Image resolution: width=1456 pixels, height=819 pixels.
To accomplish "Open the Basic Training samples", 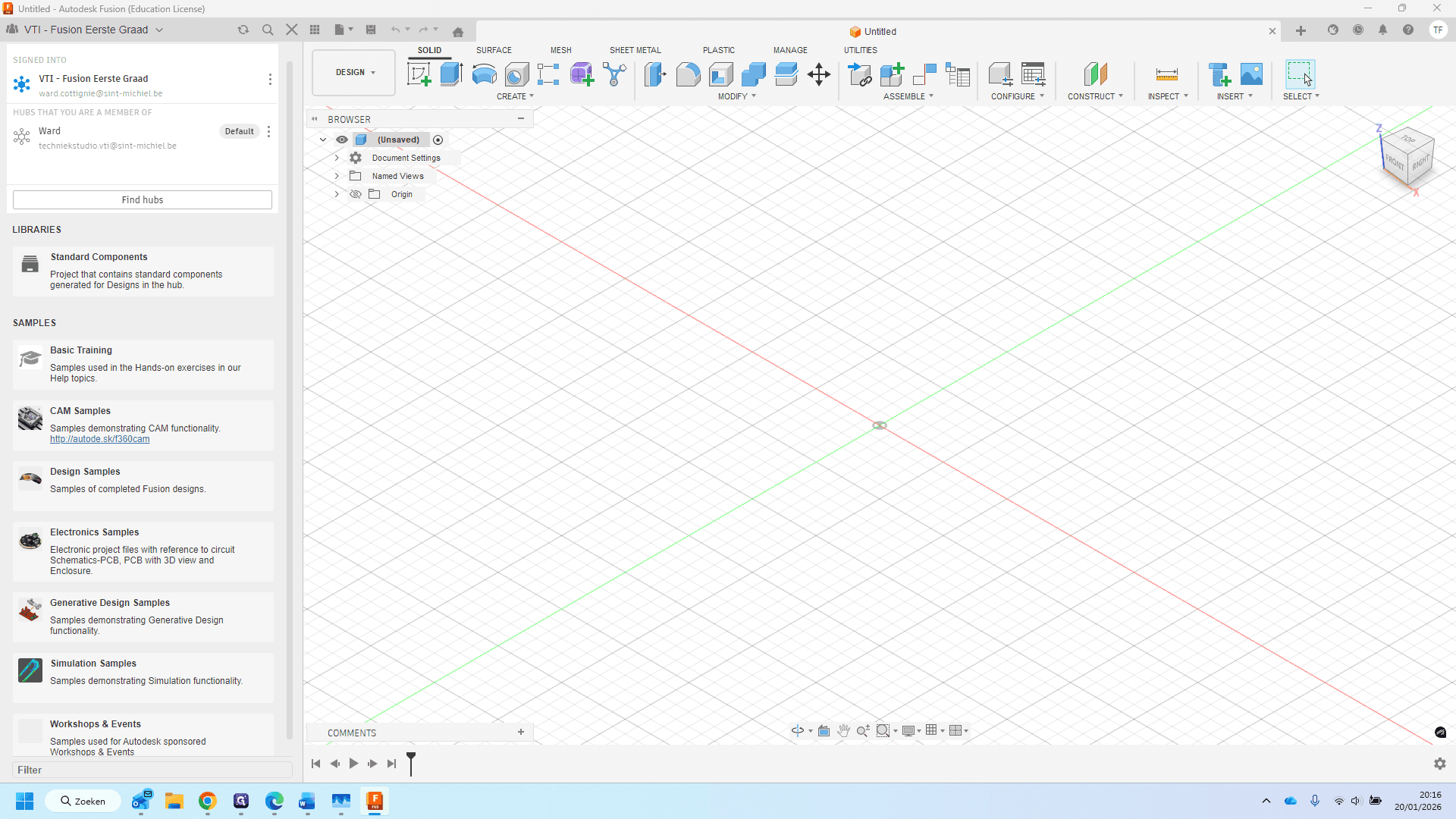I will point(143,364).
